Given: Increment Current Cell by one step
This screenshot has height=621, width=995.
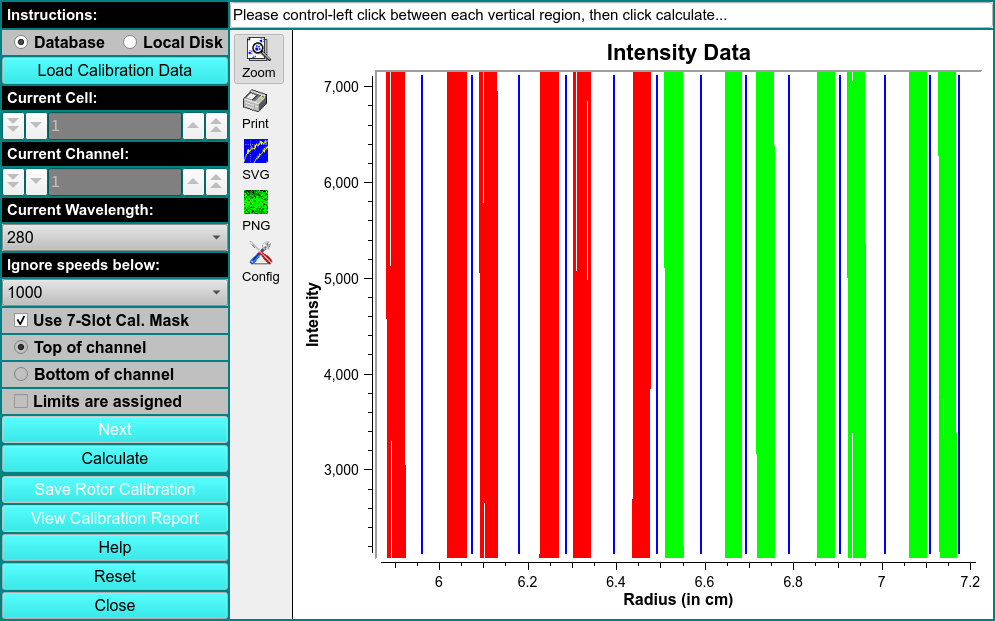Looking at the screenshot, I should pyautogui.click(x=193, y=126).
